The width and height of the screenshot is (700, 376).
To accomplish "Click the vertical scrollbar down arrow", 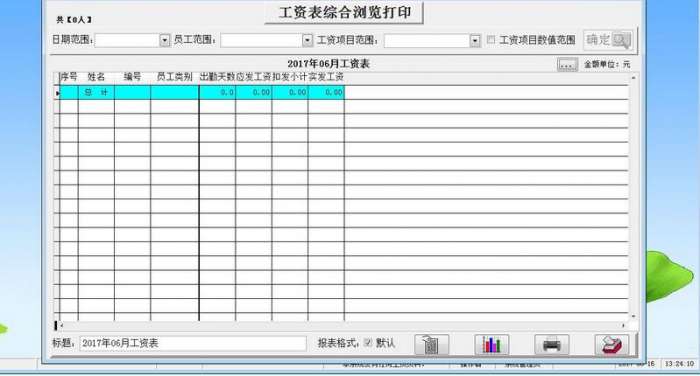I will tap(633, 316).
